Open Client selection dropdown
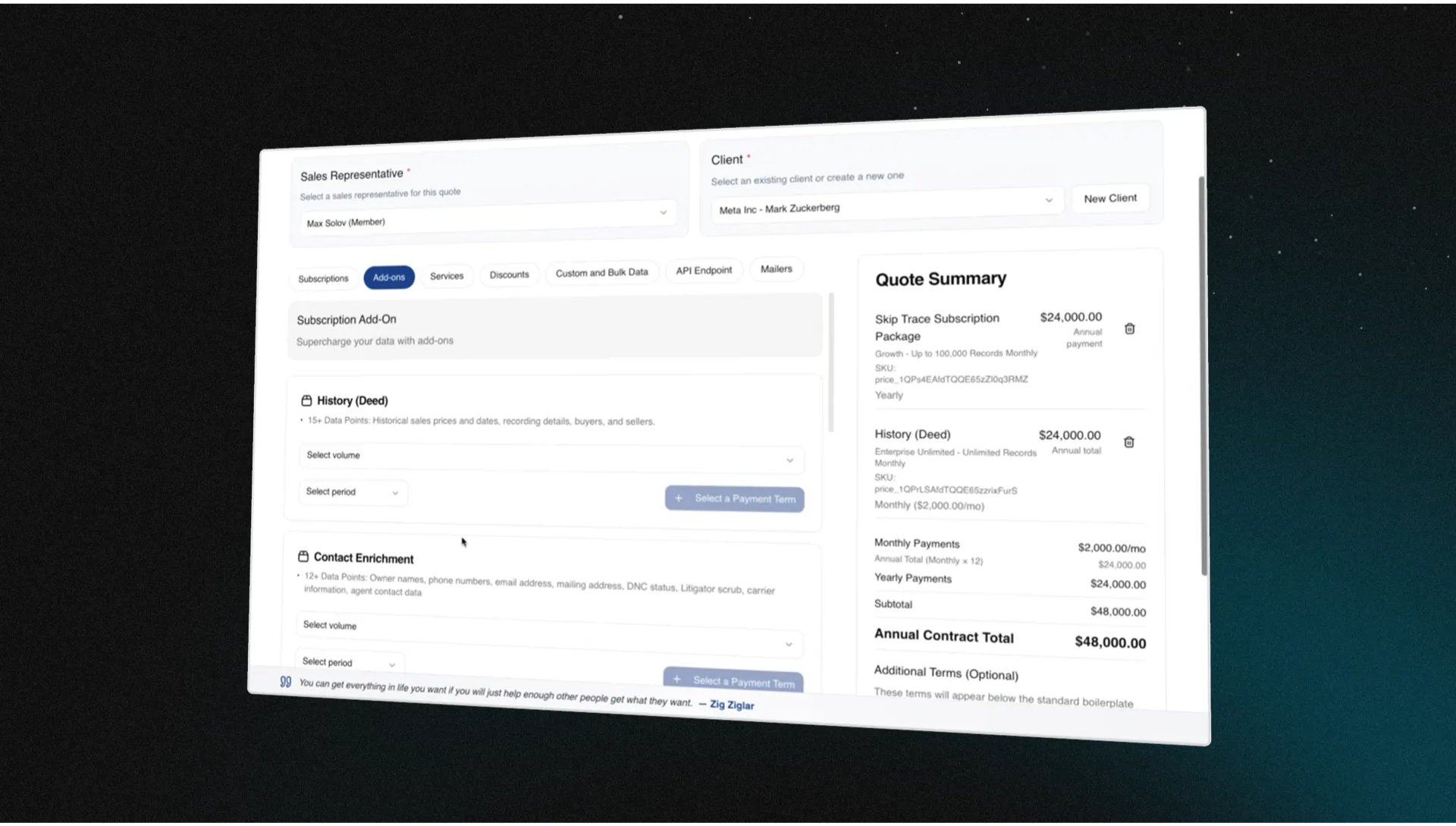This screenshot has height=826, width=1456. 885,205
